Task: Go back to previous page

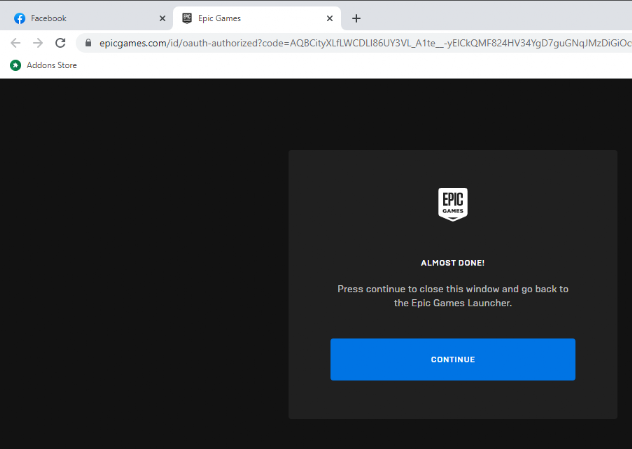Action: [15, 43]
